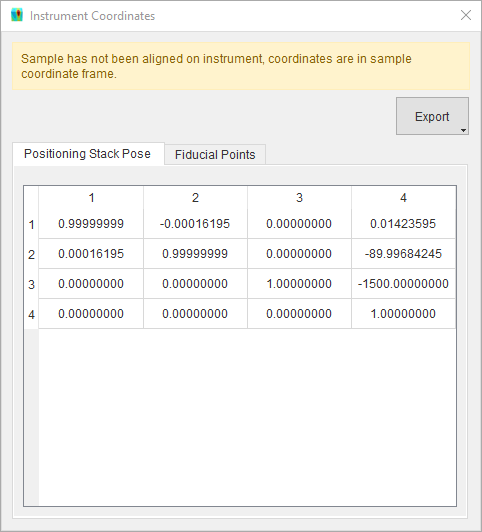Select row header 3
482x532 pixels.
click(31, 284)
